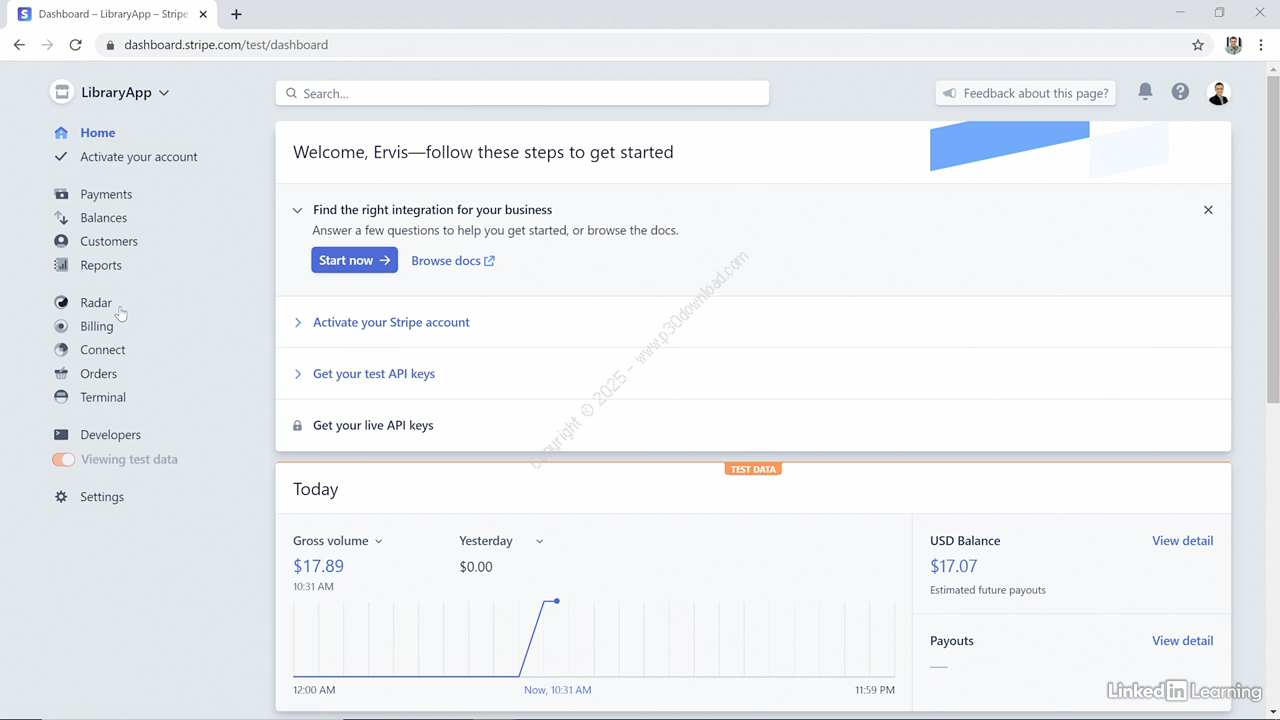
Task: Open Chrome menu three dots
Action: click(x=1262, y=45)
